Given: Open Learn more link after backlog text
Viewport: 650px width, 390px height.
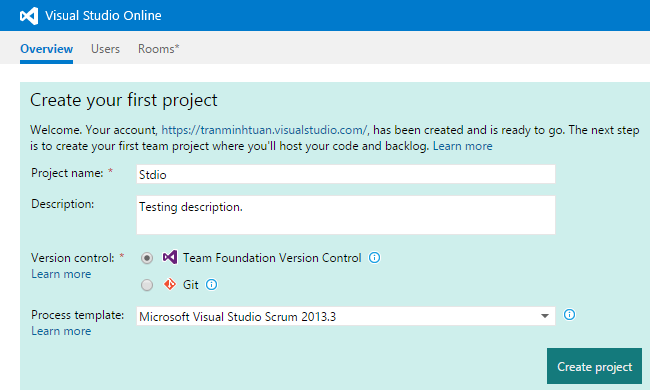Looking at the screenshot, I should (x=463, y=146).
